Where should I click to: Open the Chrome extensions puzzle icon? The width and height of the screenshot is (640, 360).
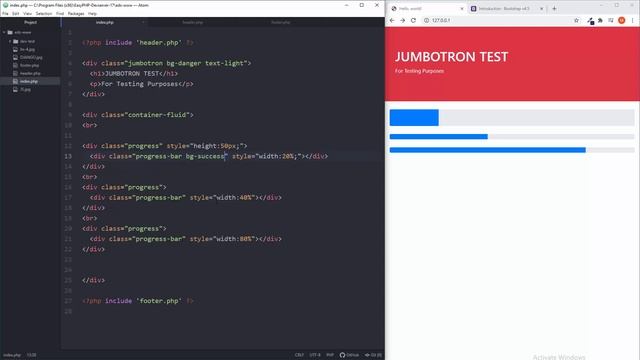(x=600, y=20)
